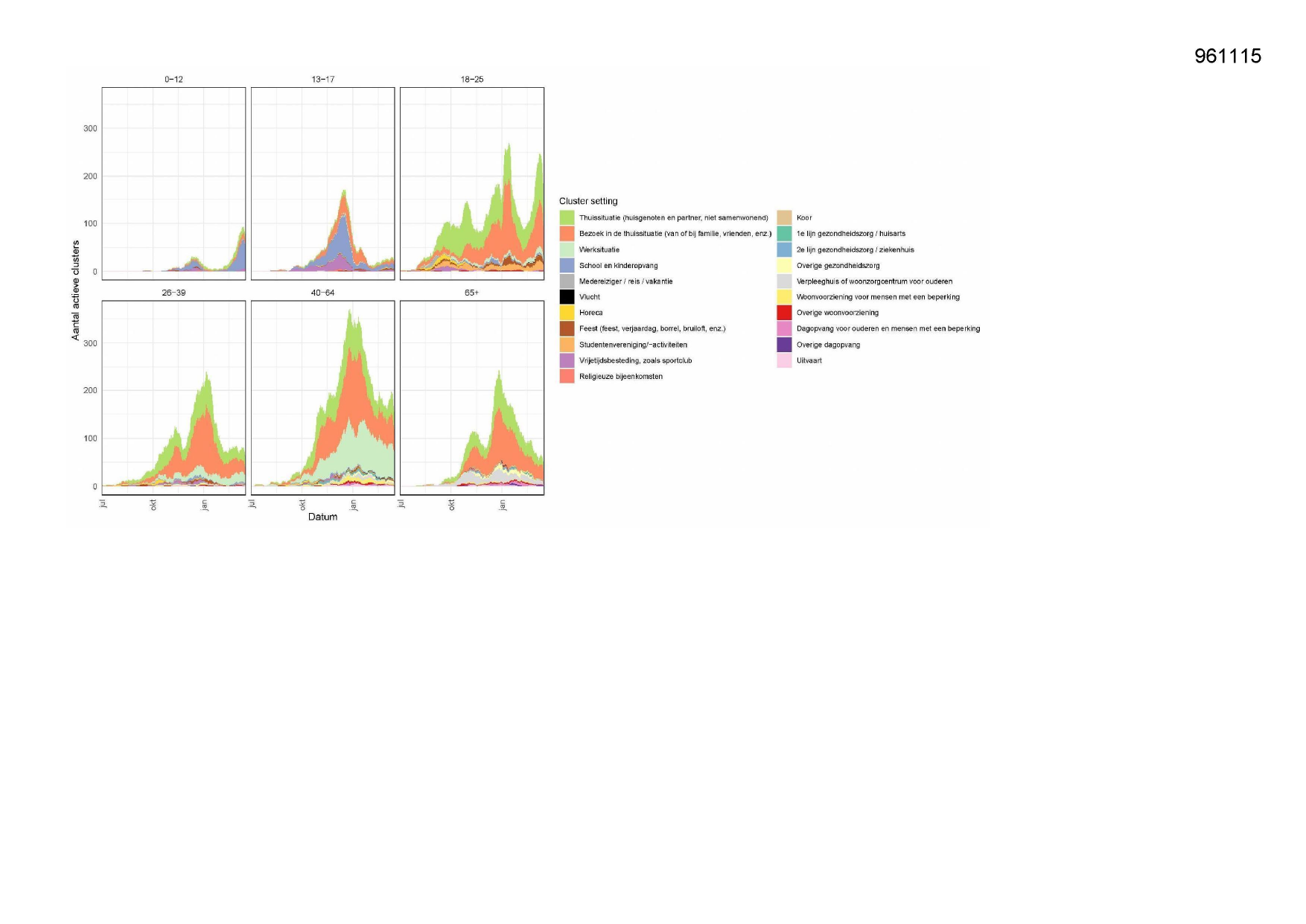The image size is (1306, 924).
Task: Click the Aantal actieve clusters axis title
Action: [75, 290]
